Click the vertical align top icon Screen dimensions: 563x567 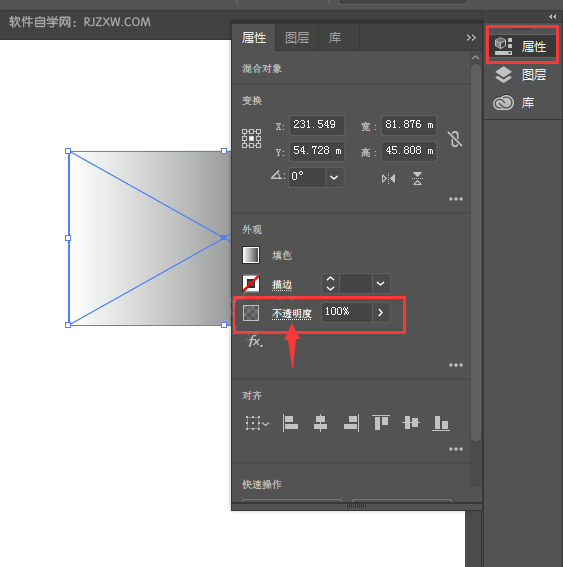pyautogui.click(x=381, y=423)
